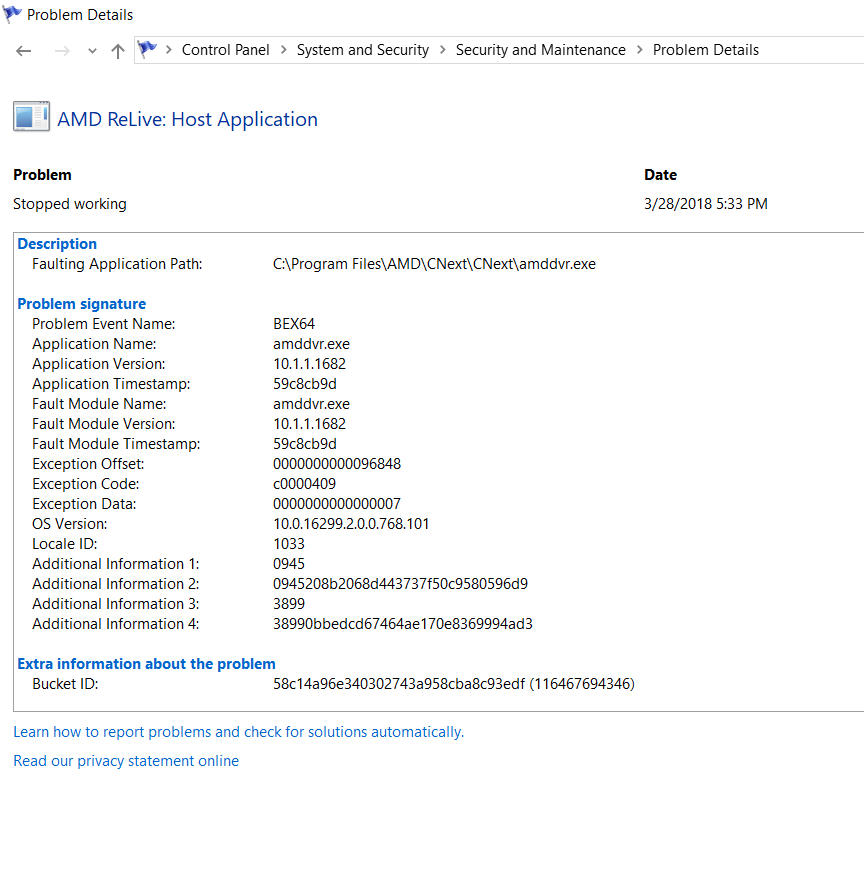Click the 'Bucket ID:' label
864x883 pixels.
point(65,684)
